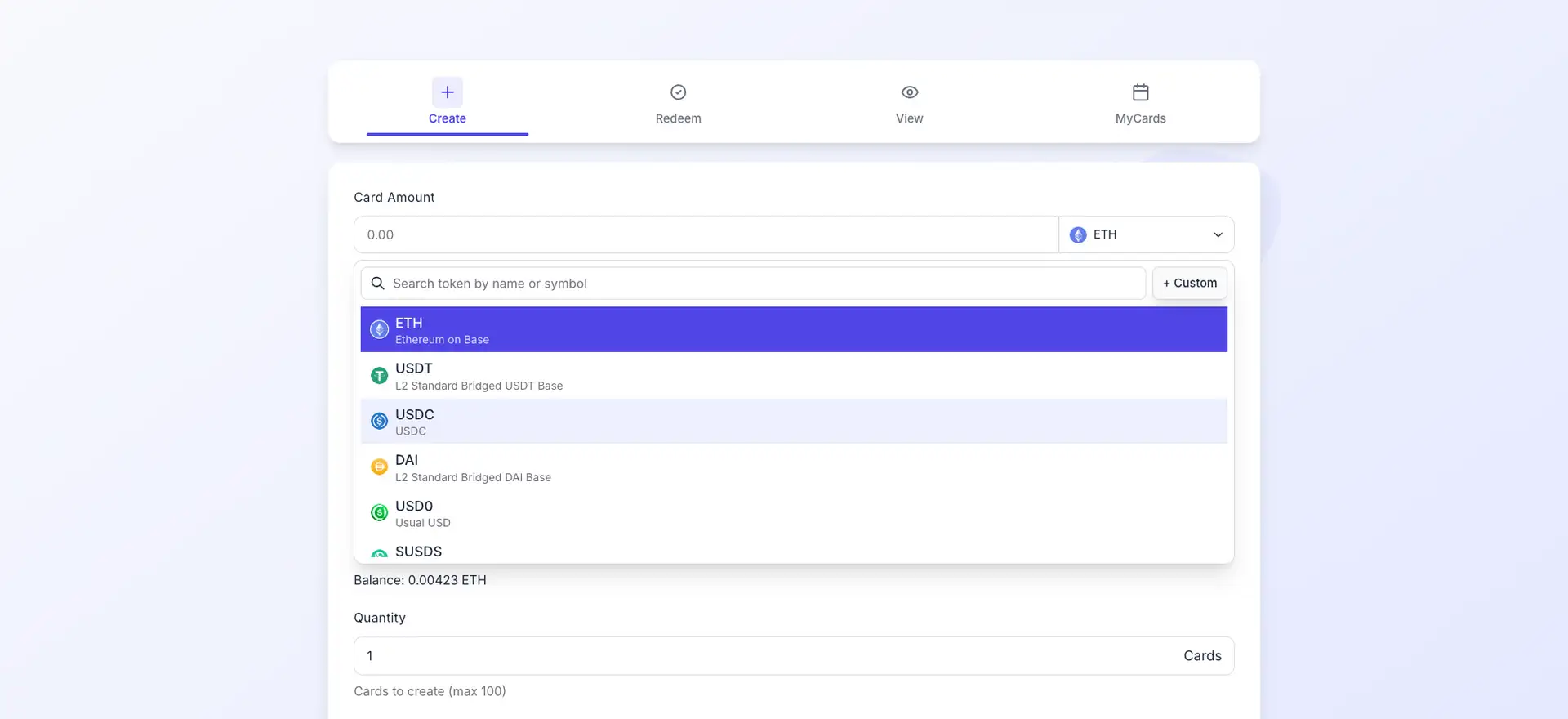Image resolution: width=1568 pixels, height=719 pixels.
Task: Click the Redeem checkmark circle icon
Action: (x=678, y=92)
